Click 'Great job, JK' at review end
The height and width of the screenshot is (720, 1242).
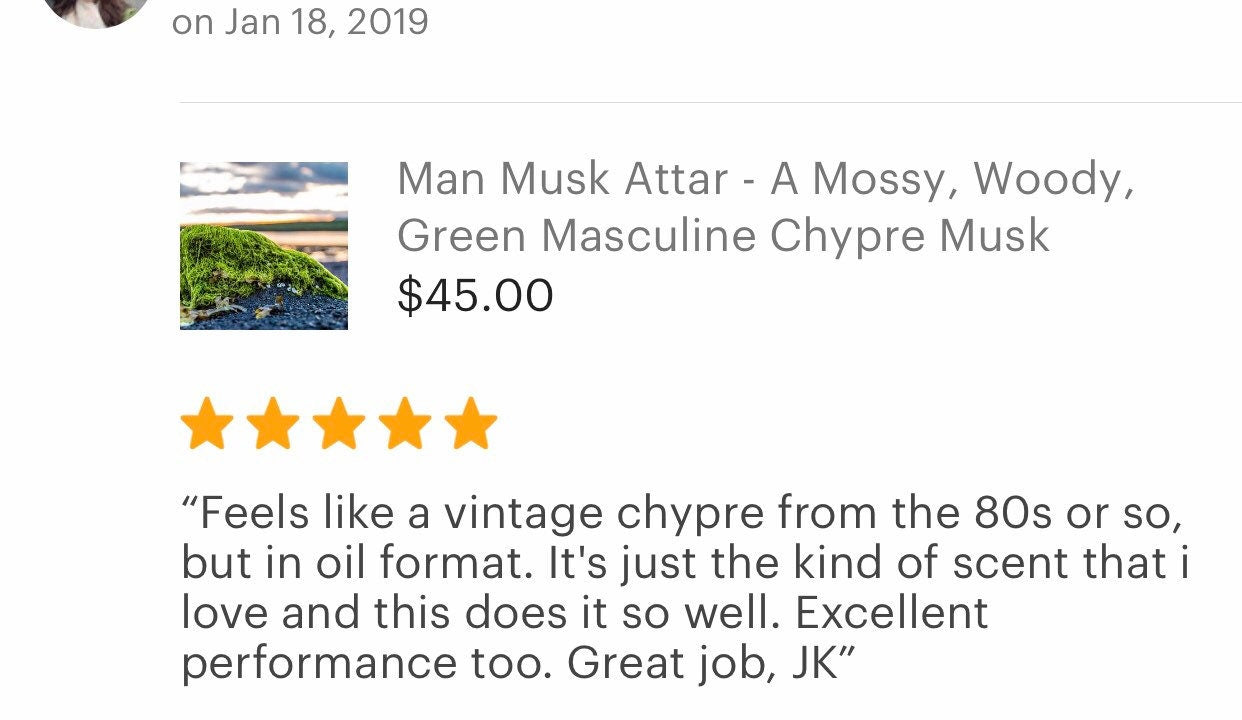pos(711,663)
